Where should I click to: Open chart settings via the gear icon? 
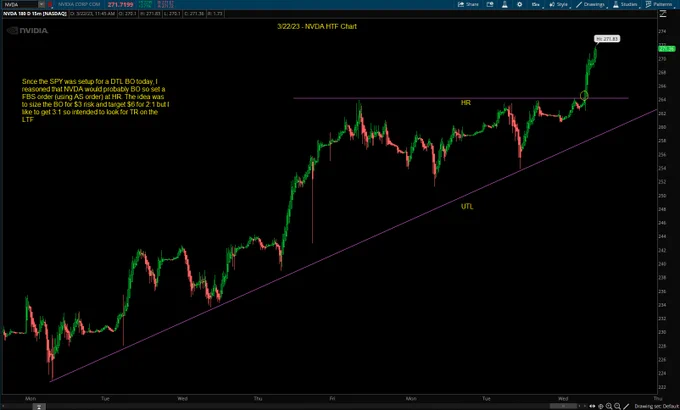point(520,4)
